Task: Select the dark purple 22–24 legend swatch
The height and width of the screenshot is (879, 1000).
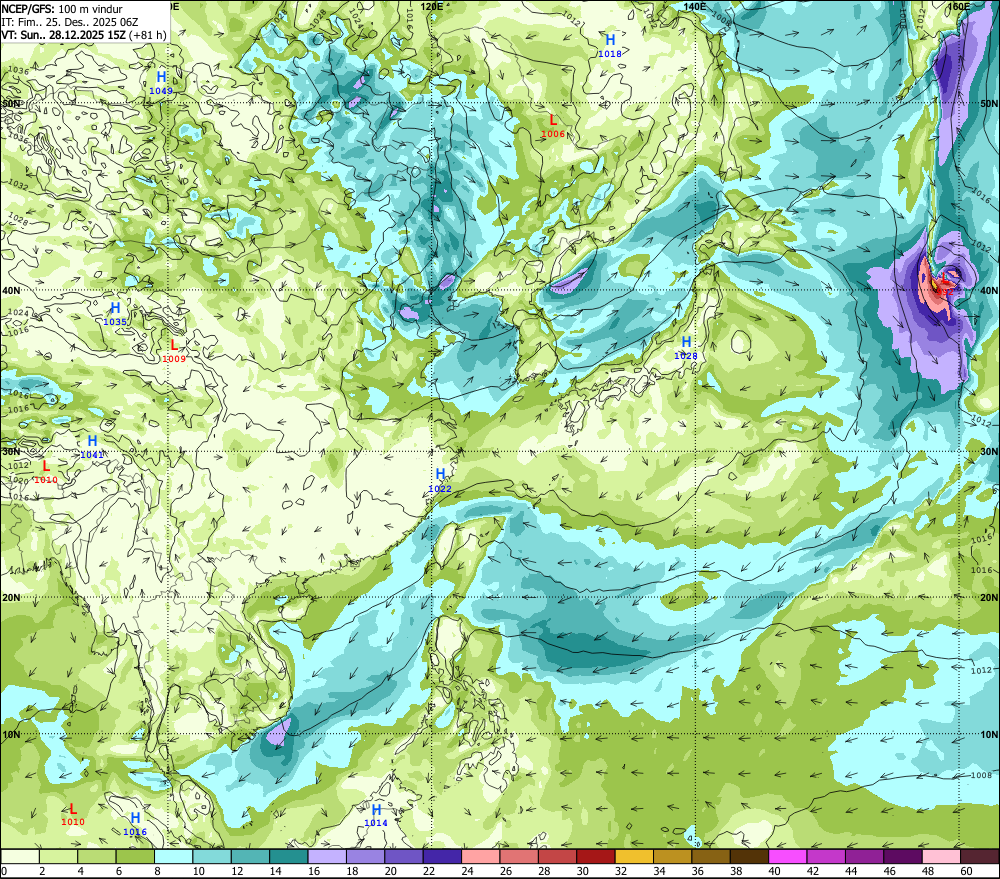Action: [x=442, y=856]
